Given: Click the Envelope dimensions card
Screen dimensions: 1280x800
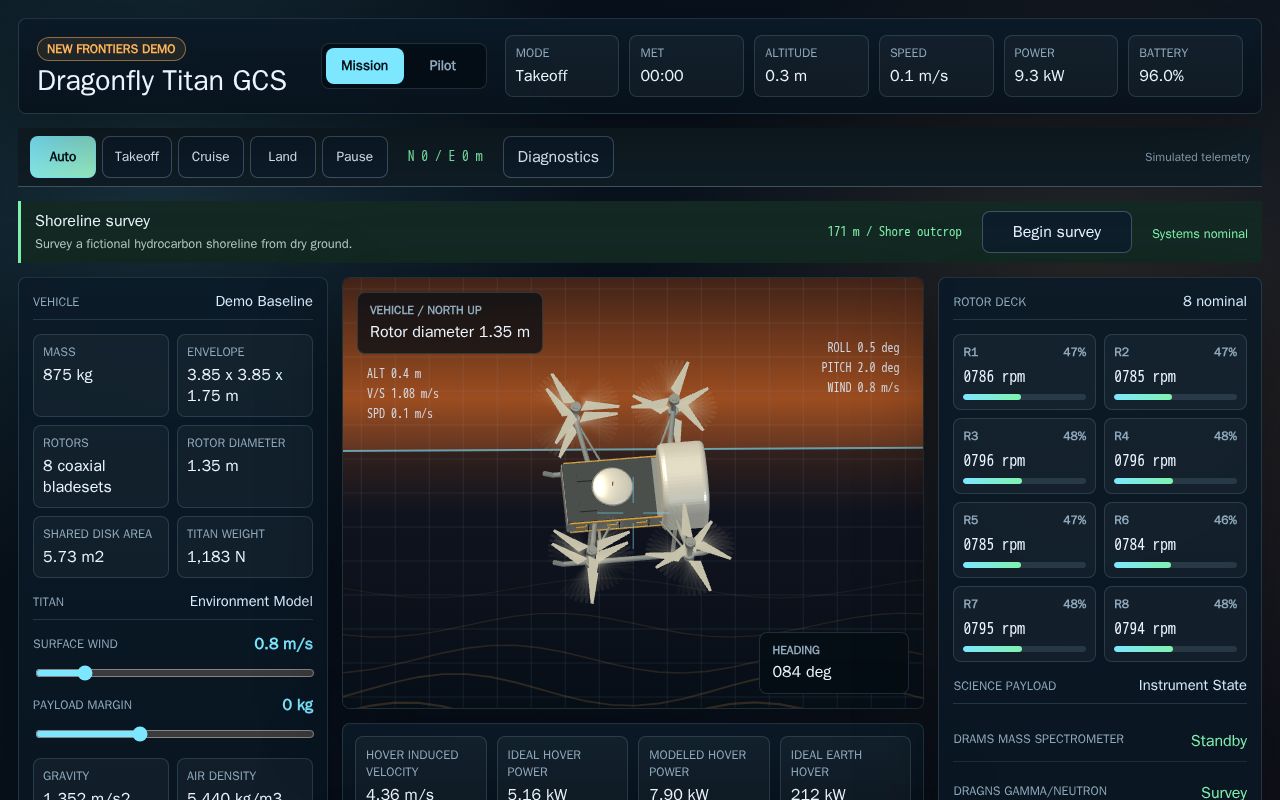Looking at the screenshot, I should [245, 375].
